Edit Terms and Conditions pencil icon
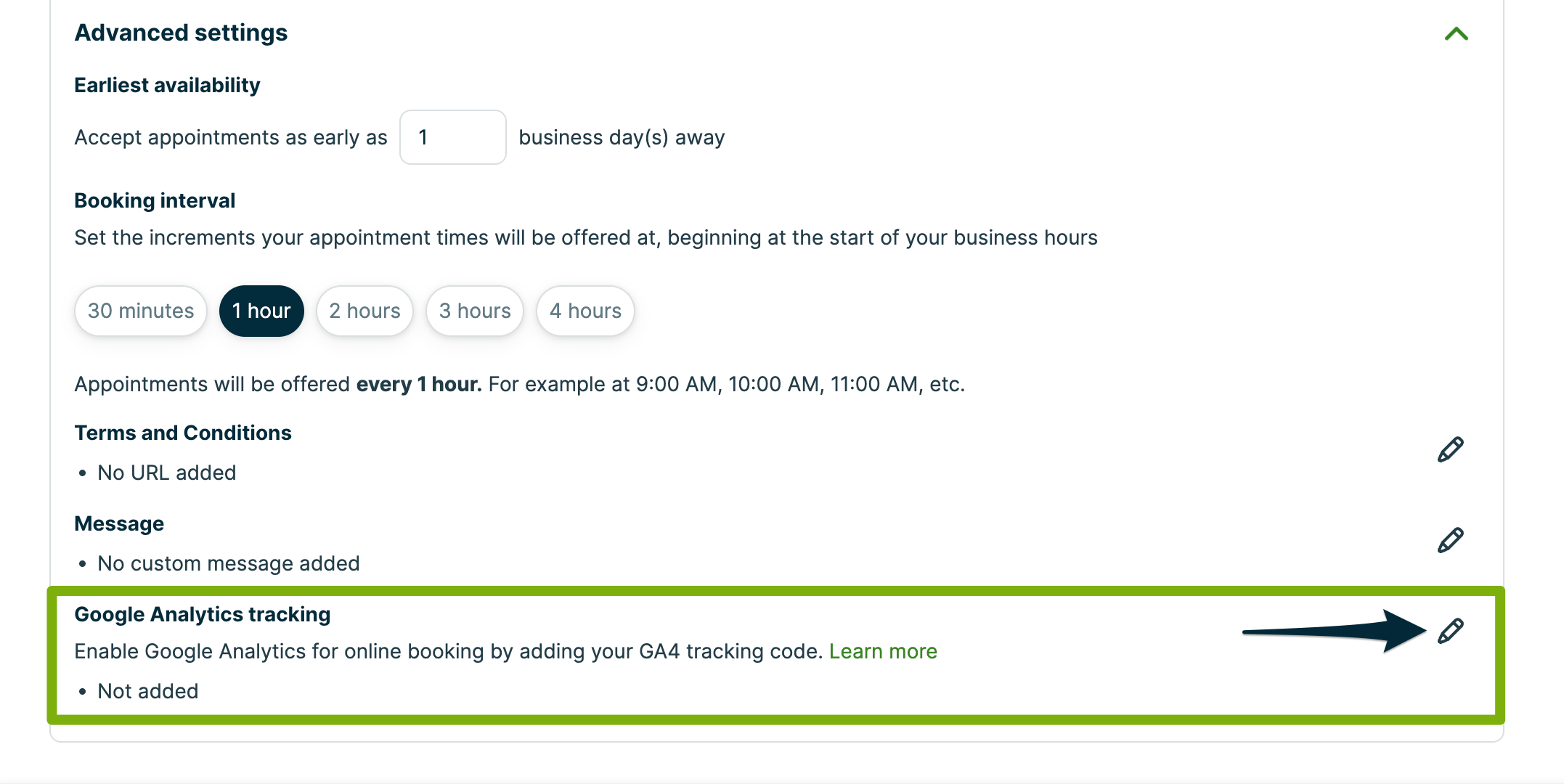The image size is (1564, 784). (x=1450, y=450)
